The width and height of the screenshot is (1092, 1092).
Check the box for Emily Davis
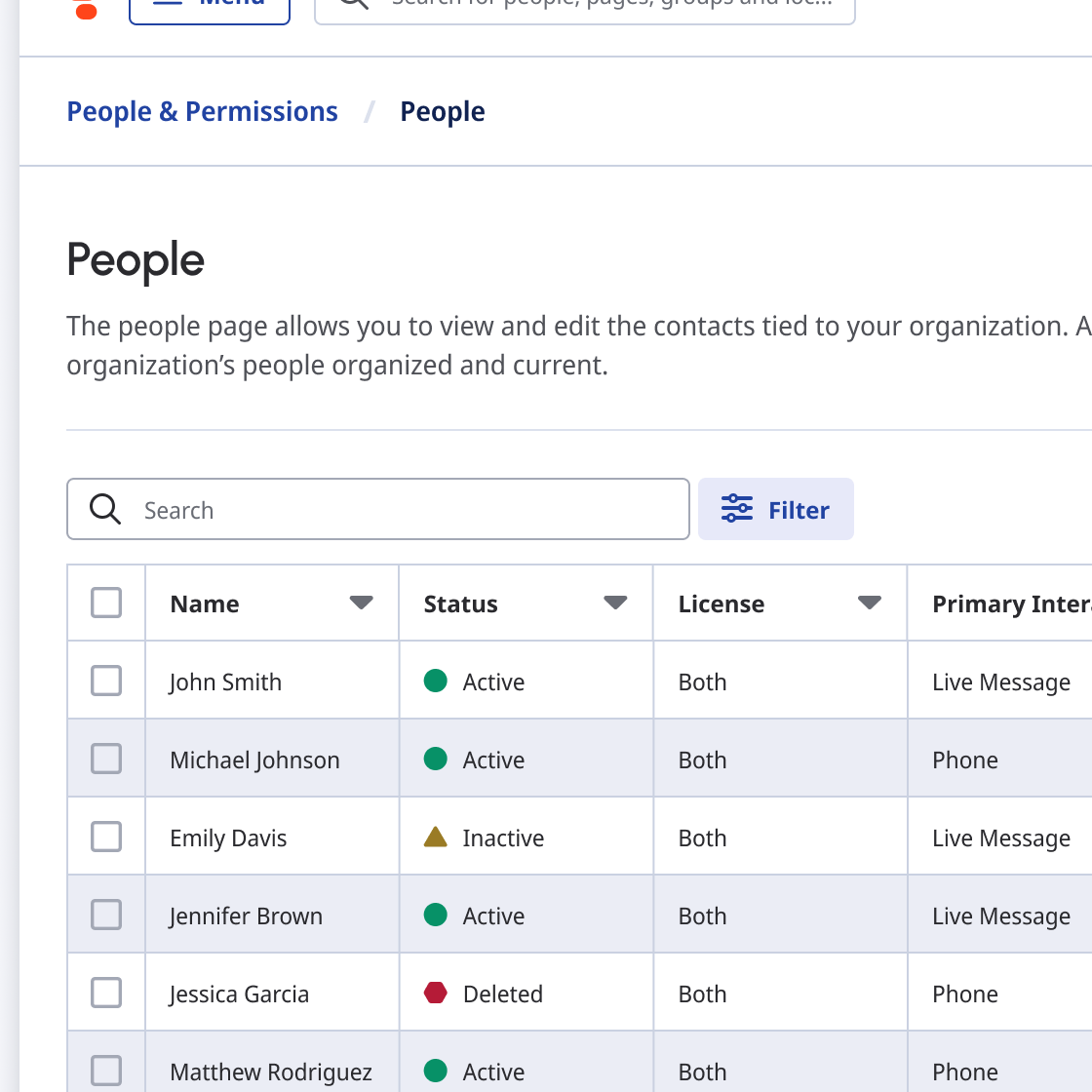point(106,837)
